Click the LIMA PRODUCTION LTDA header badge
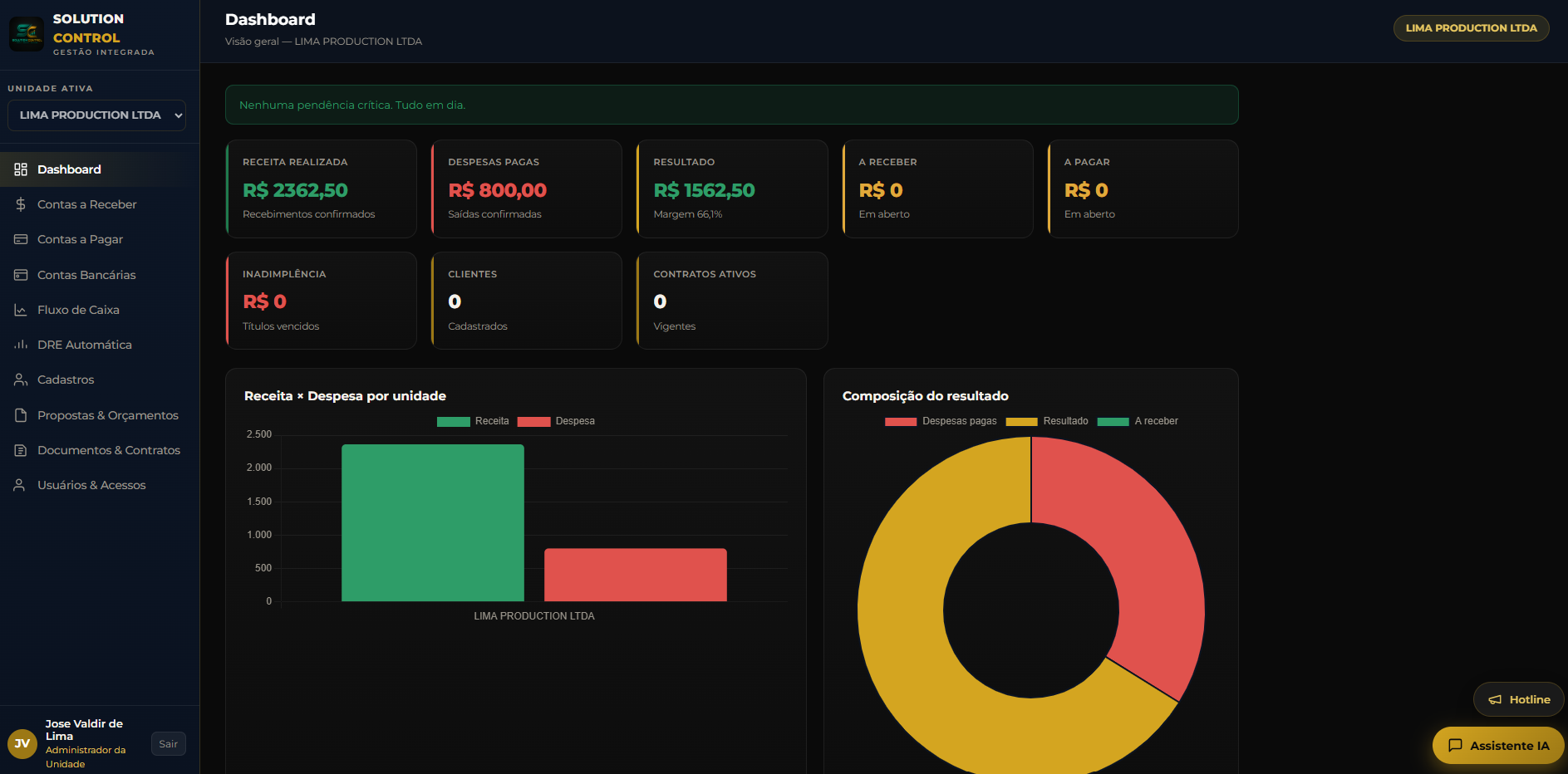 (1471, 28)
